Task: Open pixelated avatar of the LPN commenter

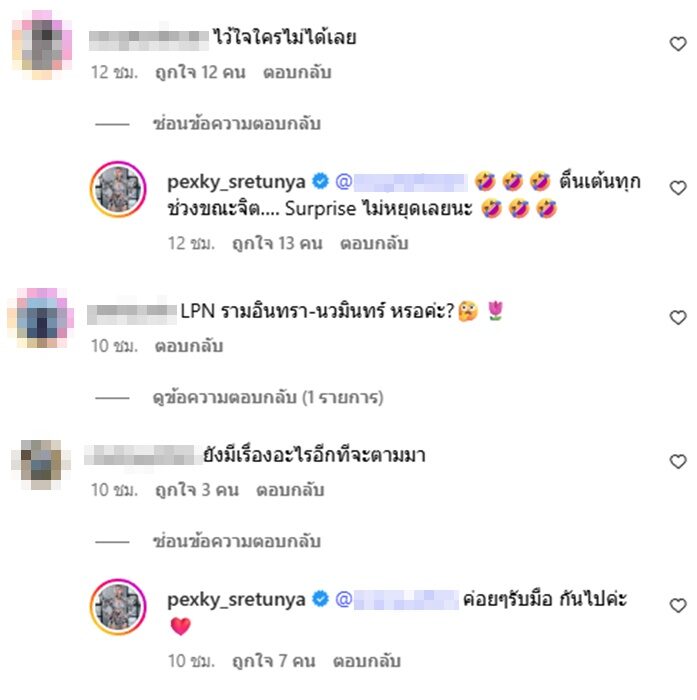Action: (x=41, y=317)
